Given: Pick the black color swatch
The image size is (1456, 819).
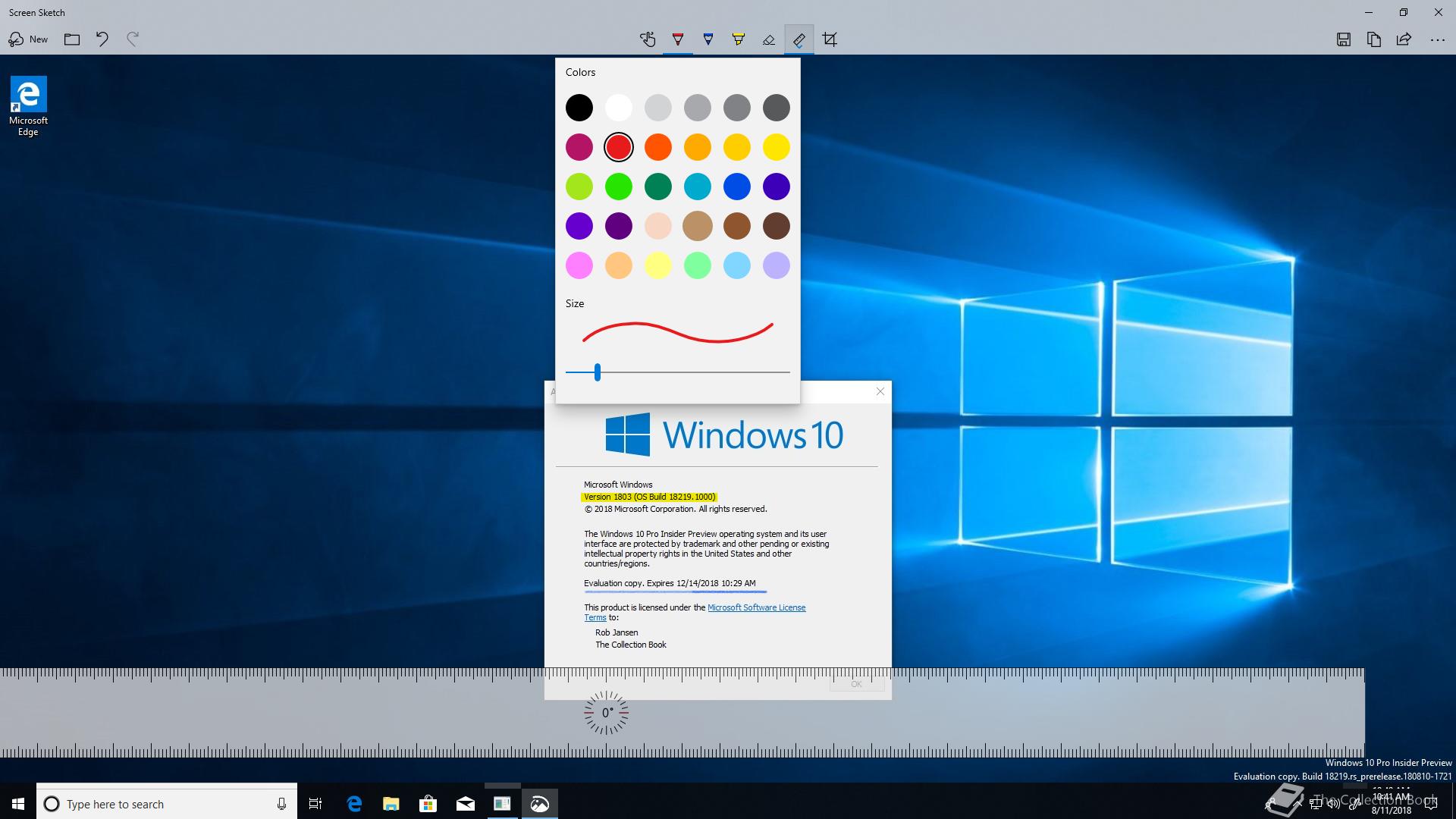Looking at the screenshot, I should 579,108.
